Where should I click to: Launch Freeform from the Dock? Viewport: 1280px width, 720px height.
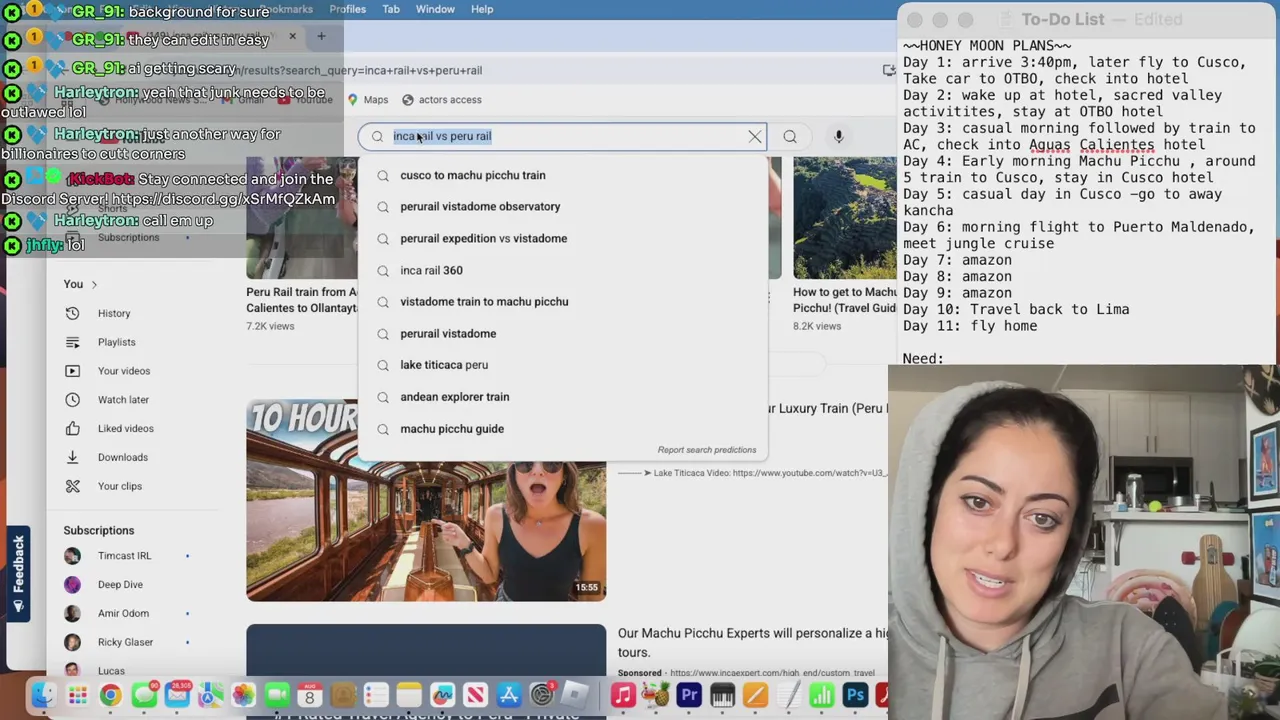point(442,695)
